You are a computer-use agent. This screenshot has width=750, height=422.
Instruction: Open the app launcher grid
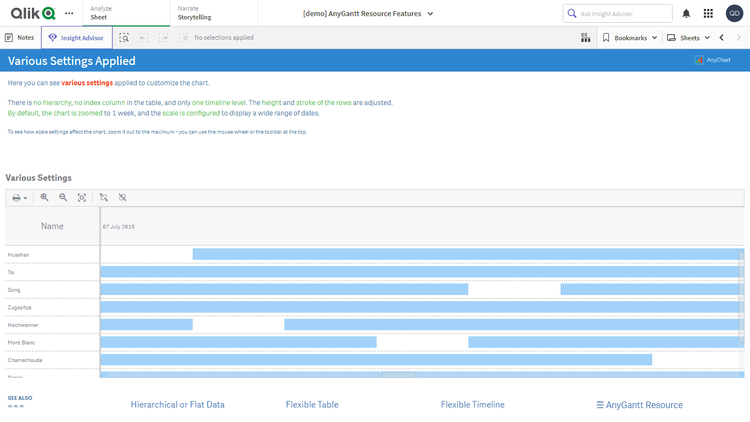click(708, 13)
